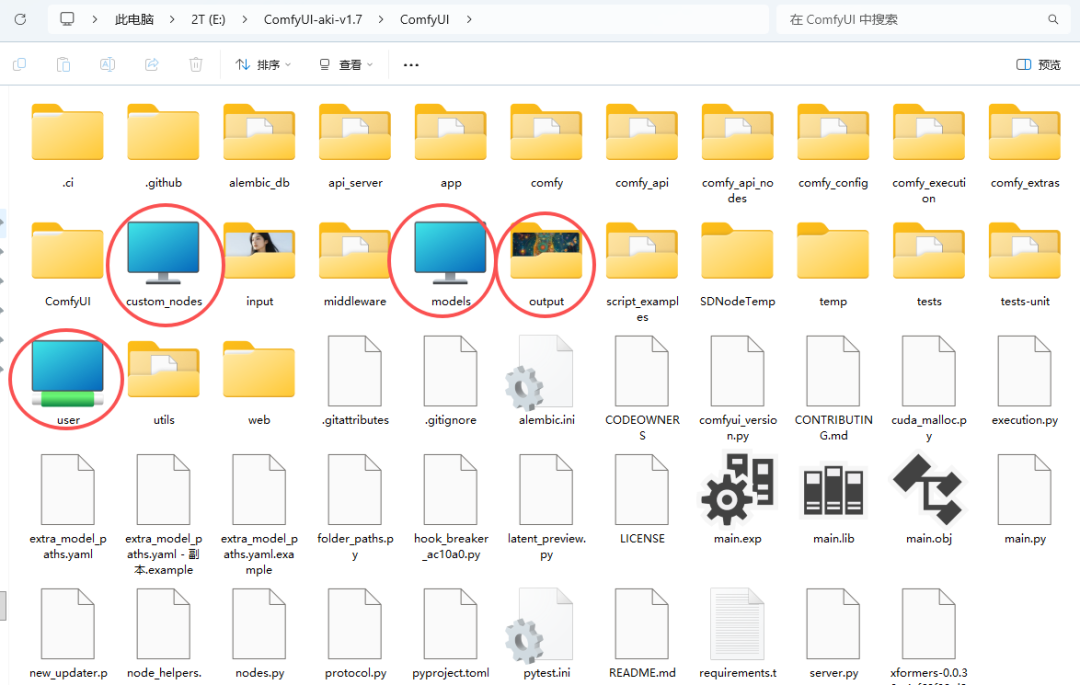Expand the chevron after 此电脑 in the breadcrumb
This screenshot has width=1080, height=685.
172,20
